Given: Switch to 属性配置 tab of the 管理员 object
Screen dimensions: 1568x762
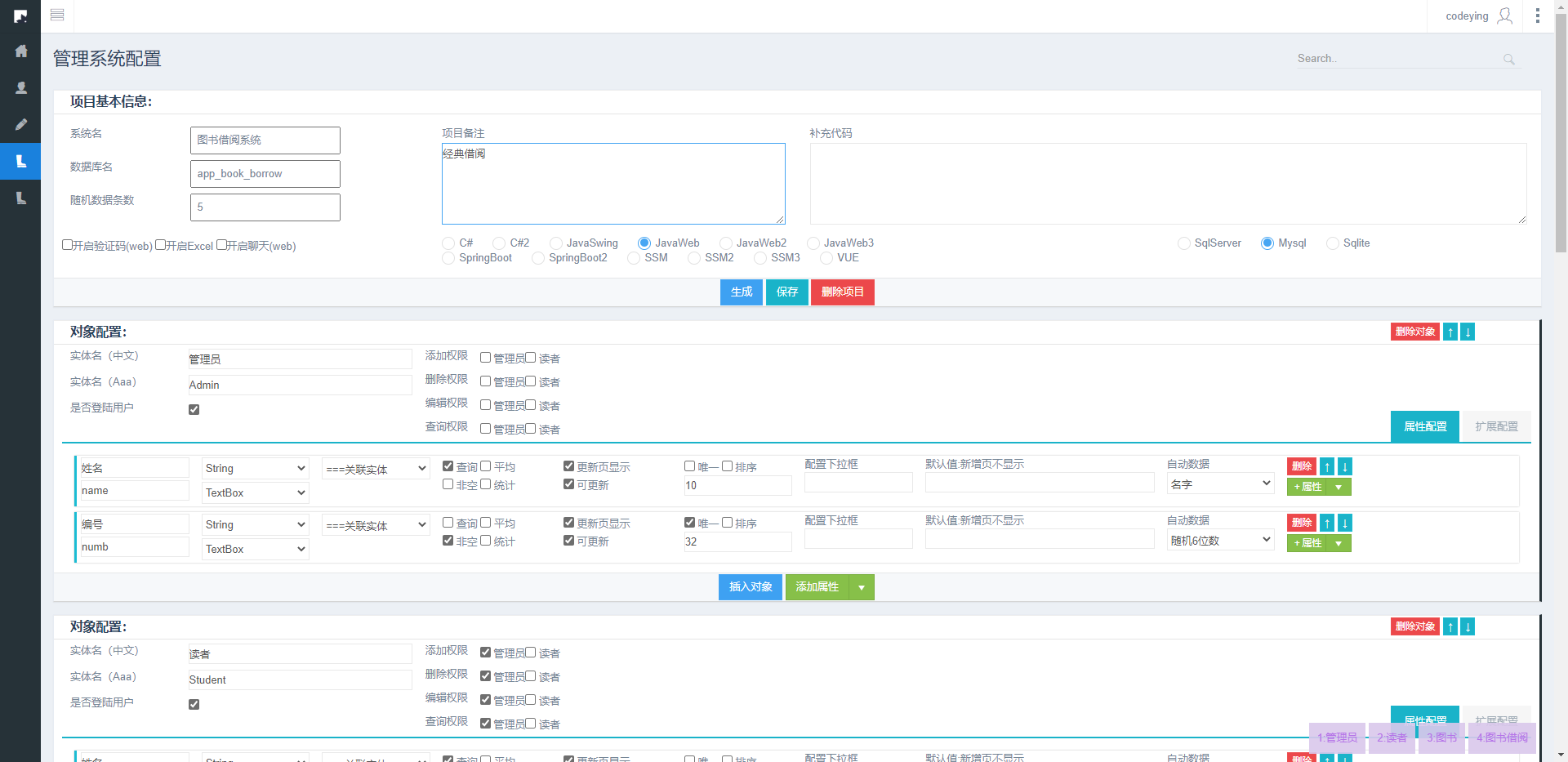Looking at the screenshot, I should (1425, 426).
